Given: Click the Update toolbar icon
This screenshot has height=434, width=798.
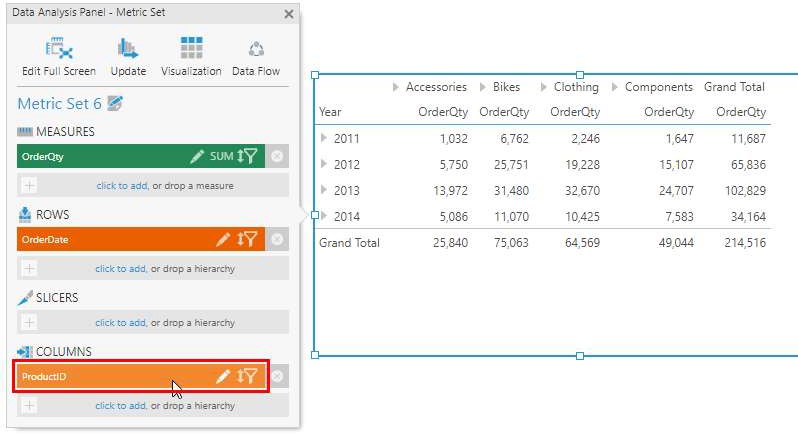Looking at the screenshot, I should (x=128, y=49).
